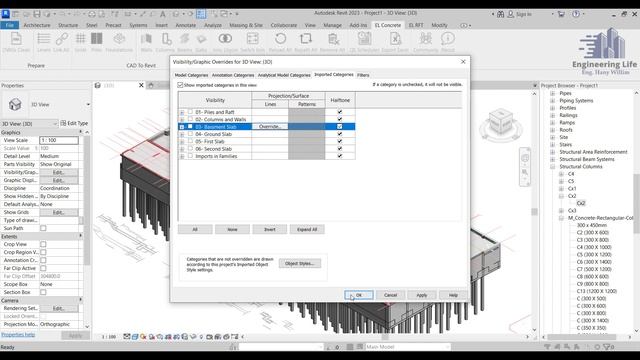640x360 pixels.
Task: Expand Structural Beam Systems in Project Browser
Action: click(552, 159)
